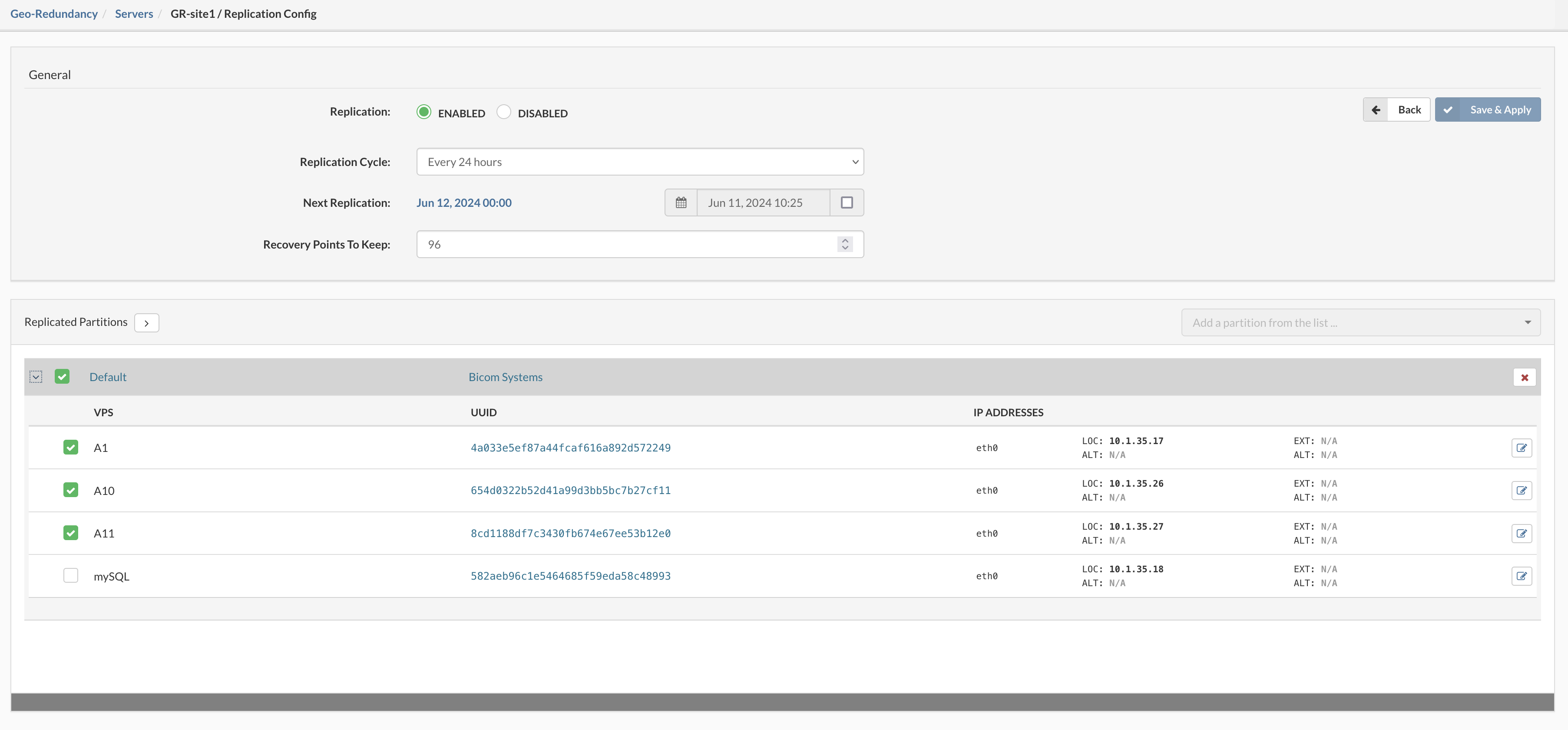Click the back arrow navigation icon
Viewport: 1568px width, 730px height.
point(1376,109)
